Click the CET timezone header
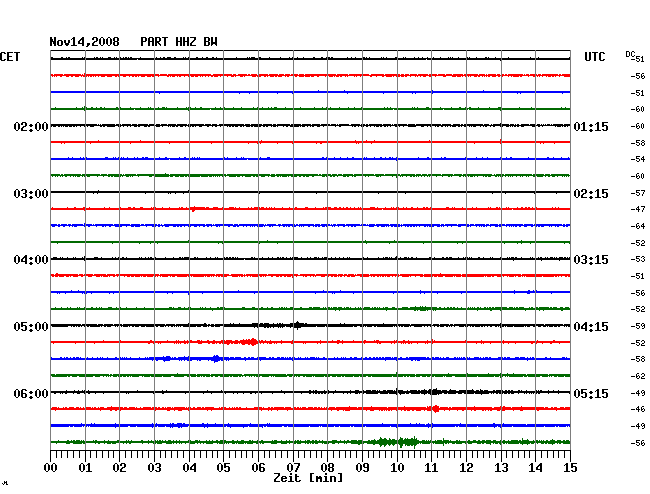Image resolution: width=650 pixels, height=494 pixels. [11, 57]
